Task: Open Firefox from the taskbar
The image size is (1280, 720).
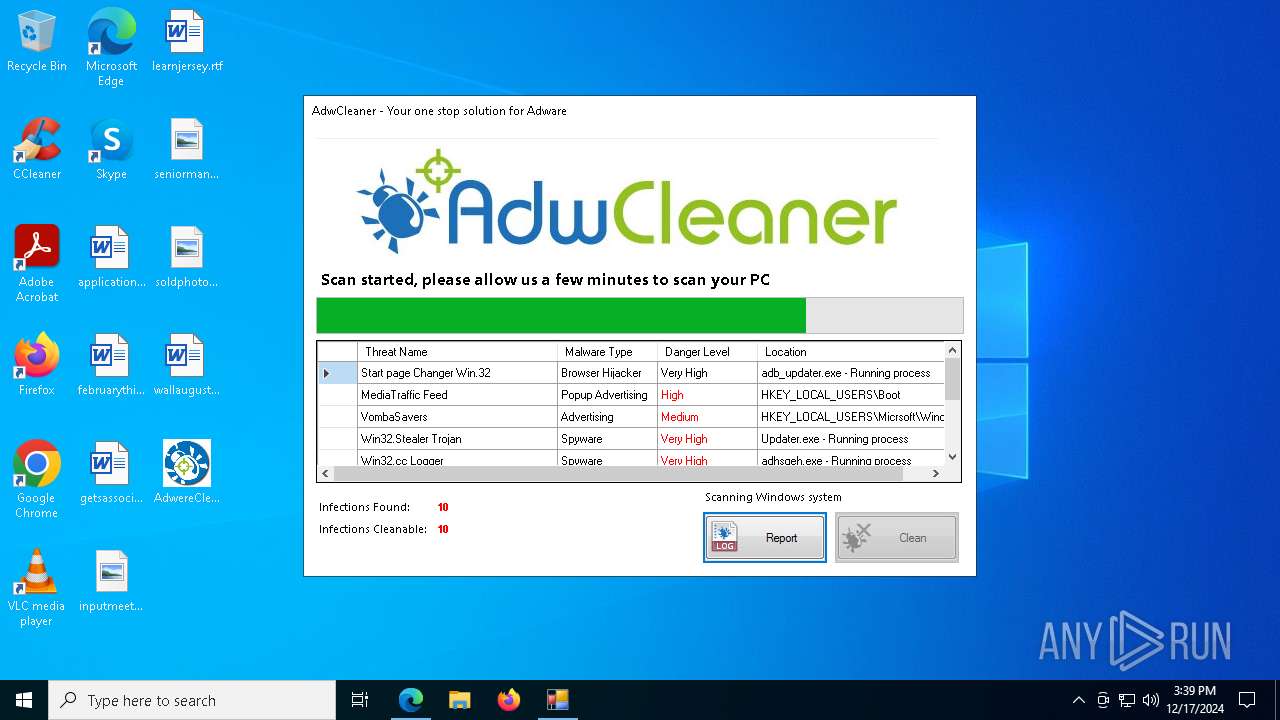Action: (x=509, y=700)
